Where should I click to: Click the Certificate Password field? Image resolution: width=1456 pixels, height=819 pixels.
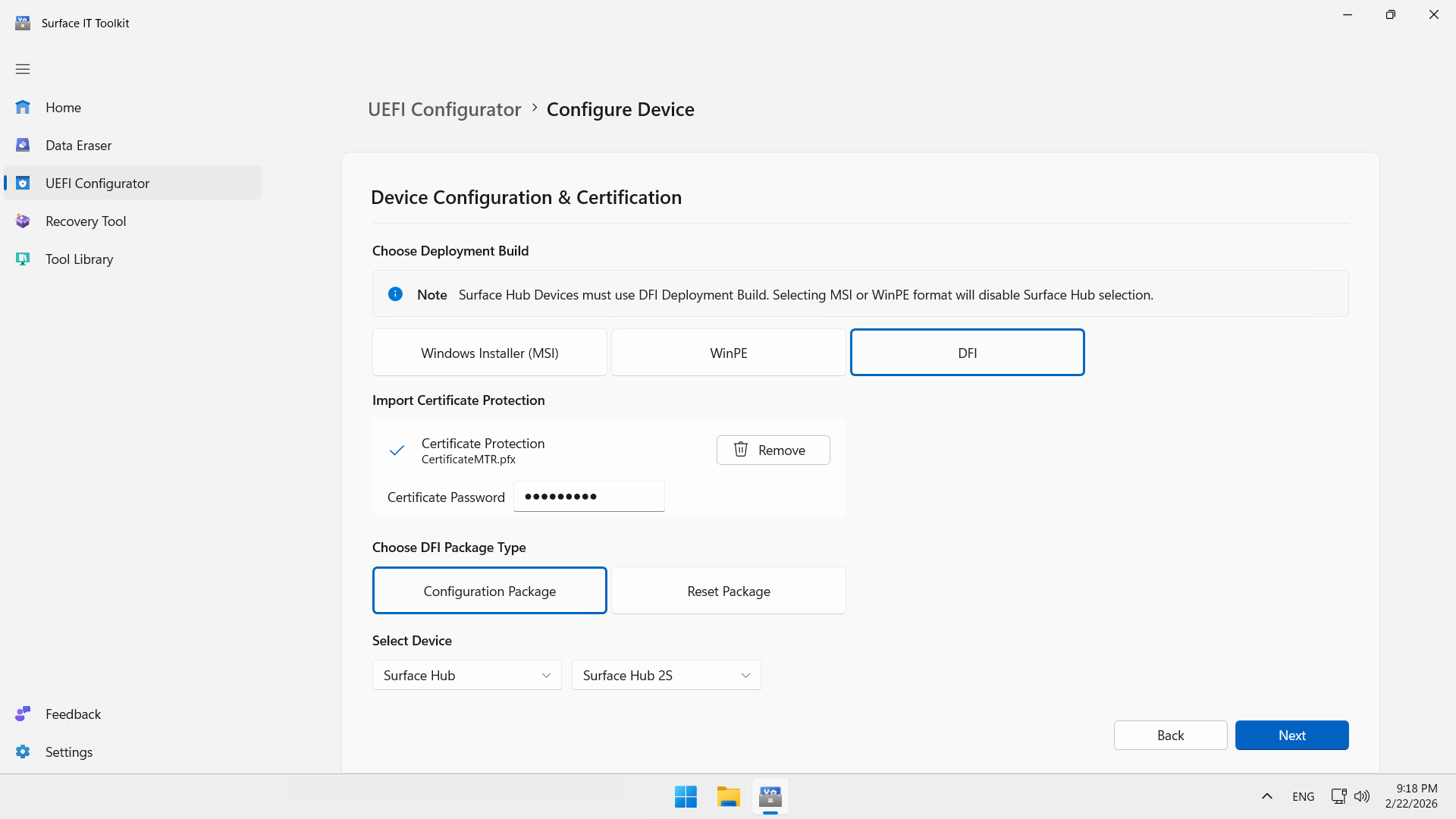(x=588, y=497)
